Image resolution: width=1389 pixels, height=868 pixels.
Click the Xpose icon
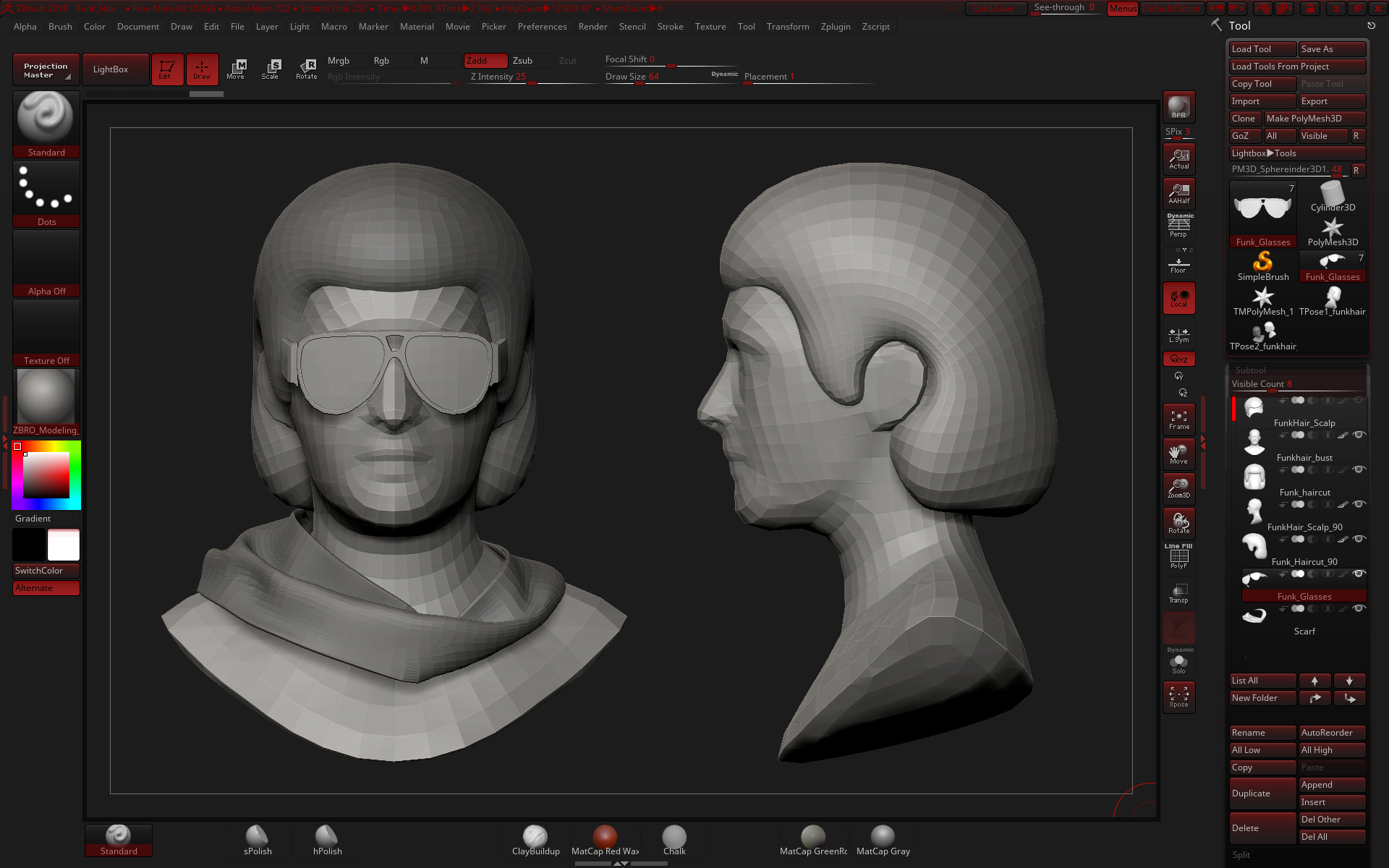click(x=1178, y=697)
